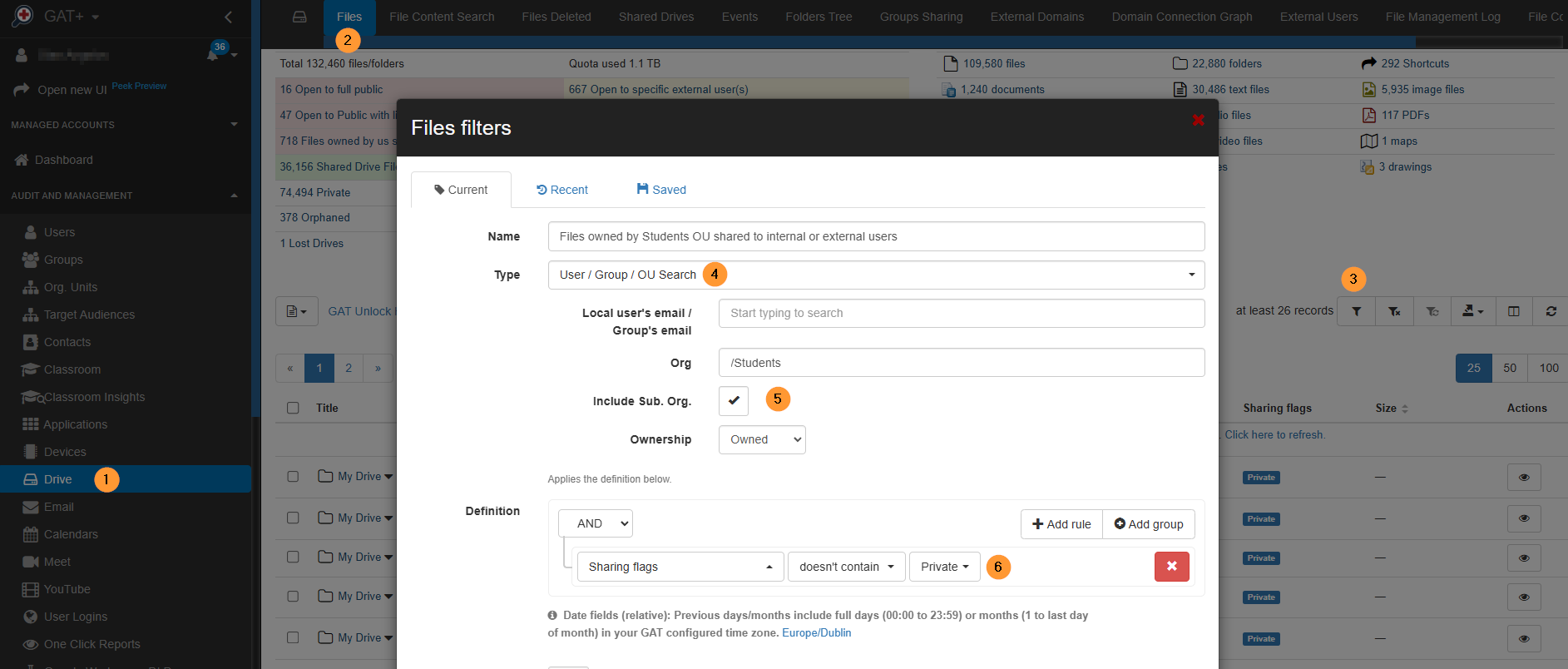Open Target Audiences section

[88, 315]
